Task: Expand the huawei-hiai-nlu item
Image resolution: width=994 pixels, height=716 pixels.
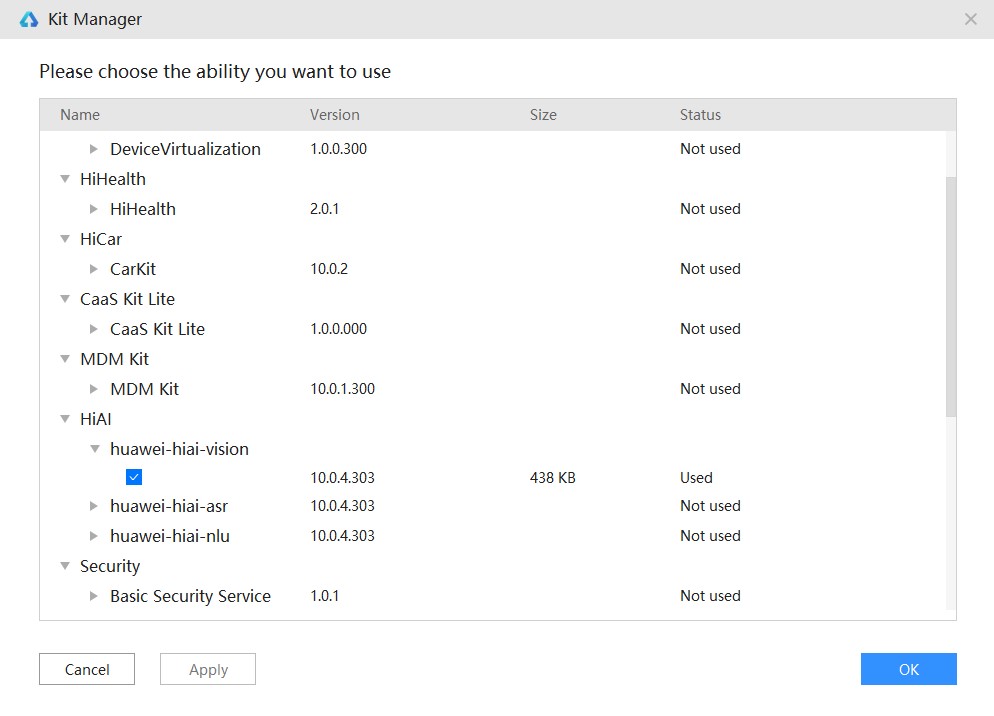Action: [94, 536]
